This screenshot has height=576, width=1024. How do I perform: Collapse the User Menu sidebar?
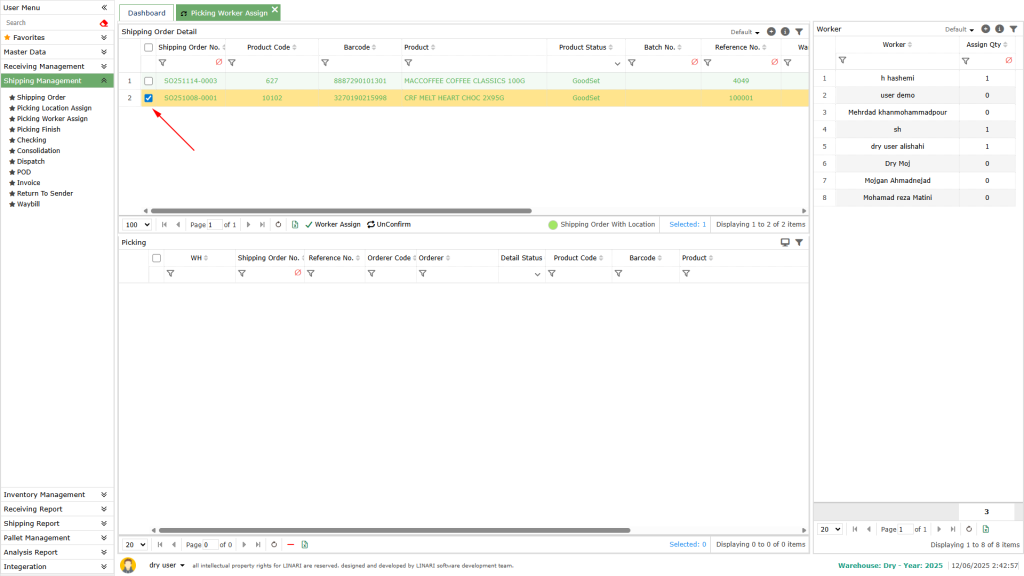tap(104, 7)
